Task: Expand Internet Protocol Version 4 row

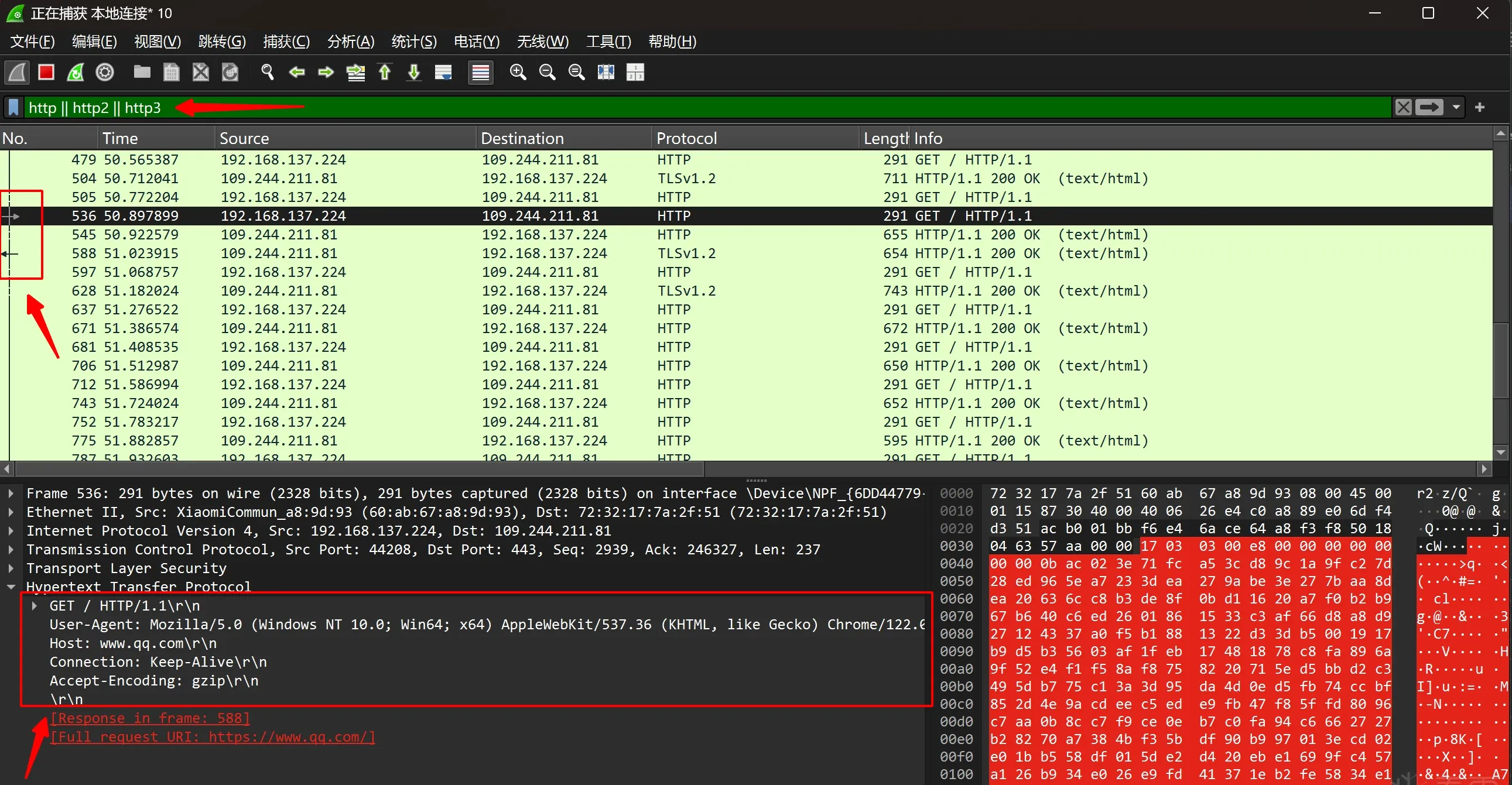Action: pos(11,531)
